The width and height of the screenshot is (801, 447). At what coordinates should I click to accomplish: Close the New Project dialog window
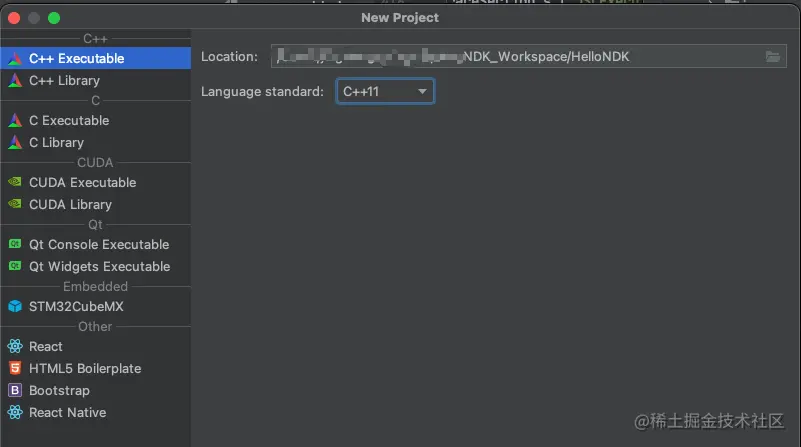[14, 18]
